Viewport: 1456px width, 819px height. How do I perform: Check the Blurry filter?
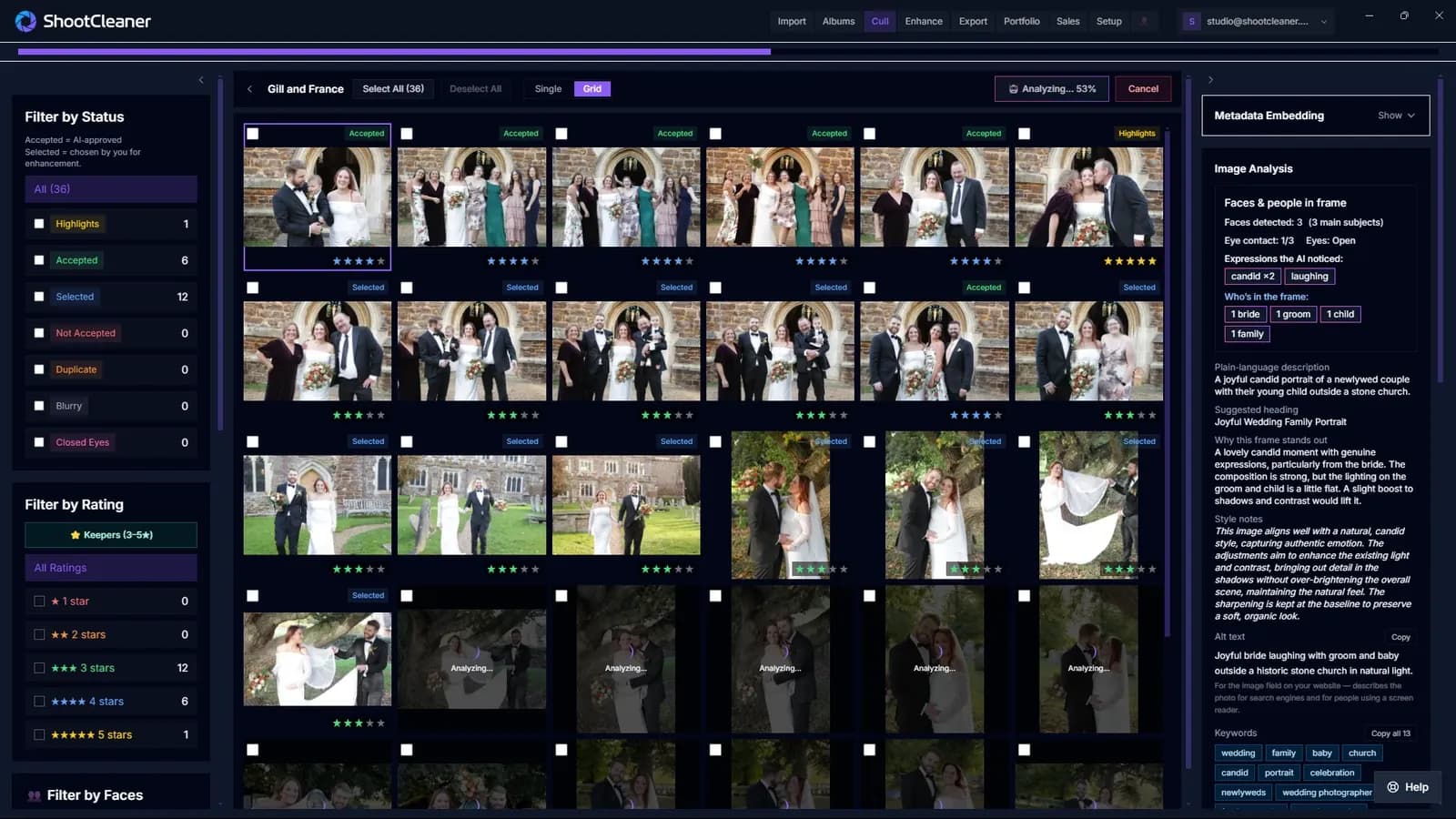click(39, 406)
